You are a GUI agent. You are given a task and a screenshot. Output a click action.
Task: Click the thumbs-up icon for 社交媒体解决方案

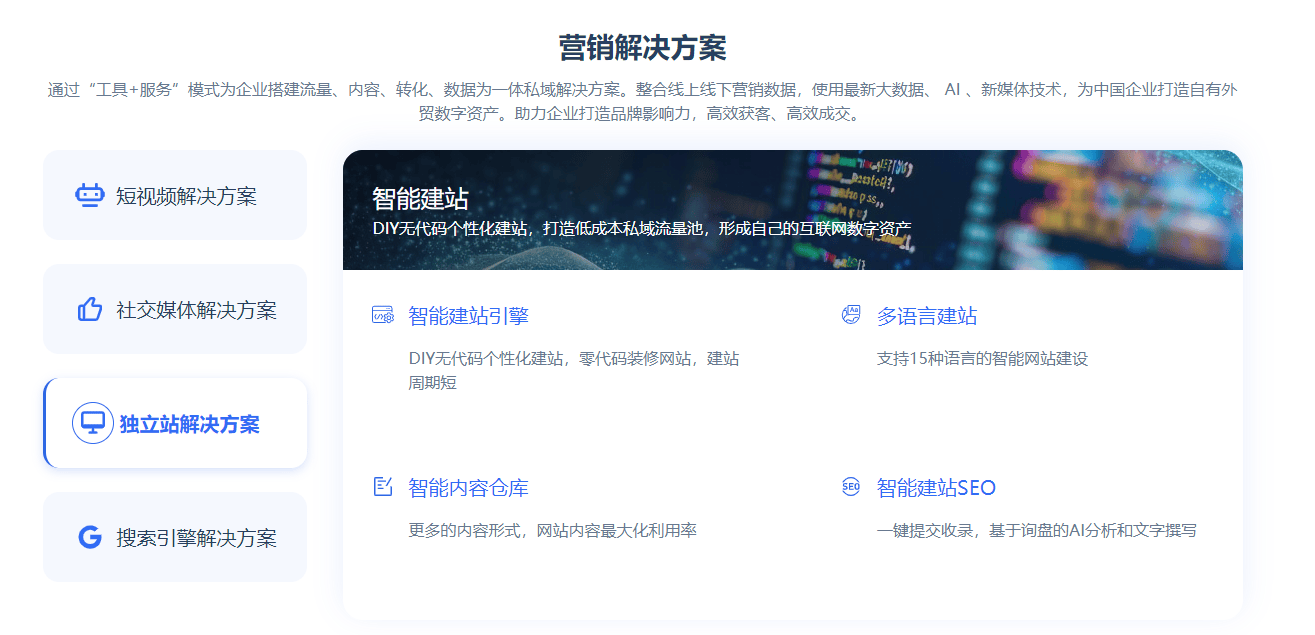pos(90,310)
